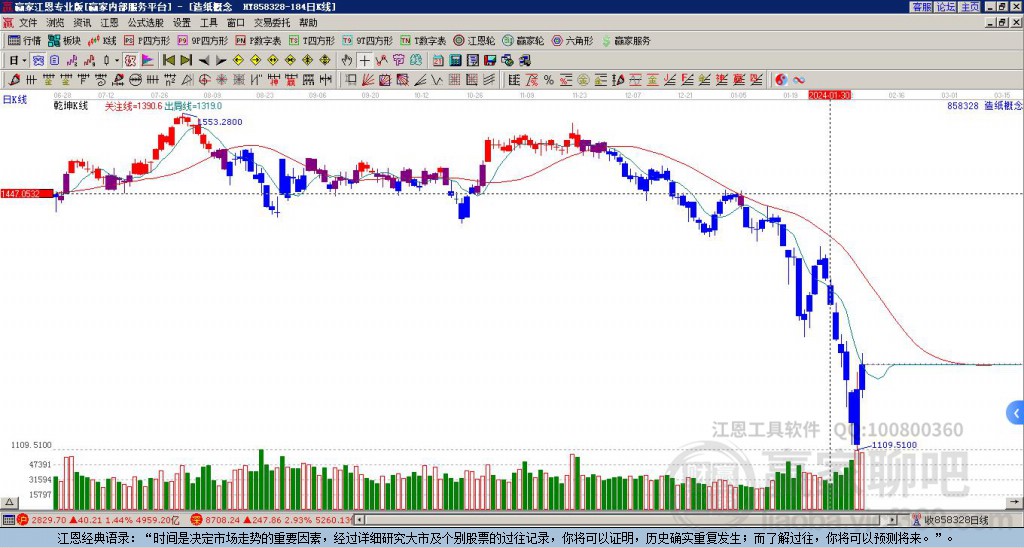
Task: Click the zigzag wave line icon
Action: pos(436,80)
